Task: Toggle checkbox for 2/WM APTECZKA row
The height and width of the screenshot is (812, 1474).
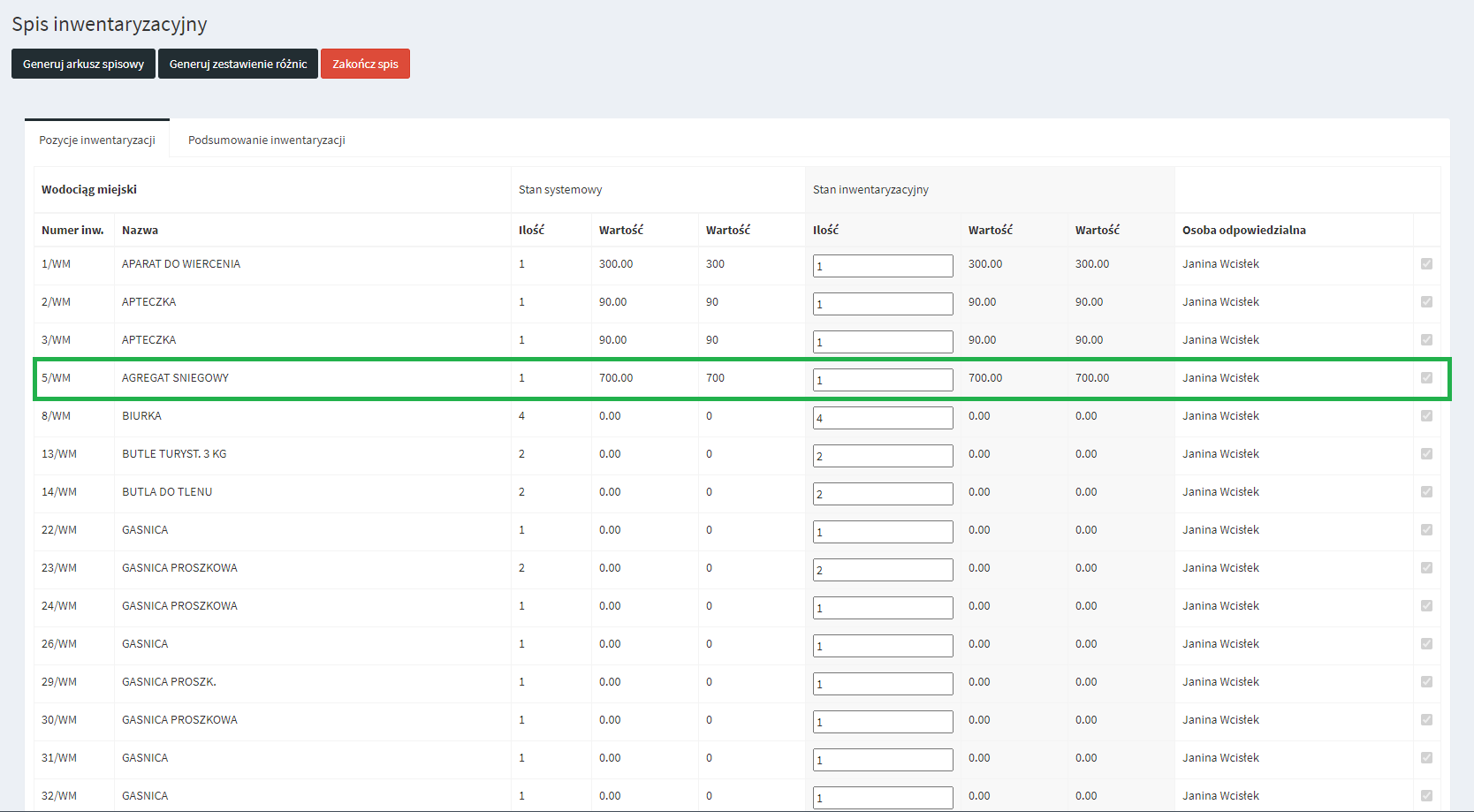Action: [1426, 302]
